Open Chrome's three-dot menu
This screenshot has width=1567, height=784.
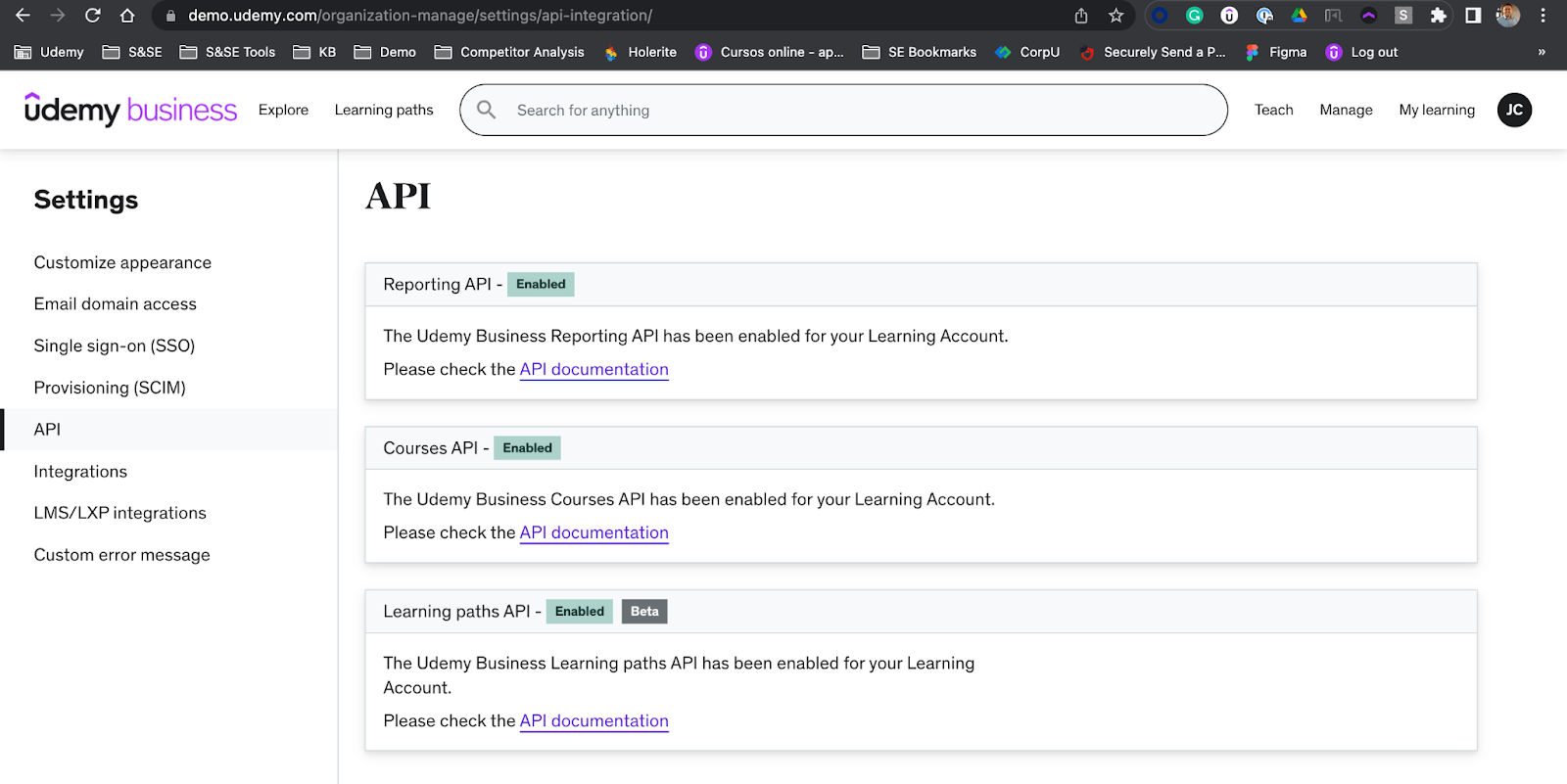coord(1543,16)
